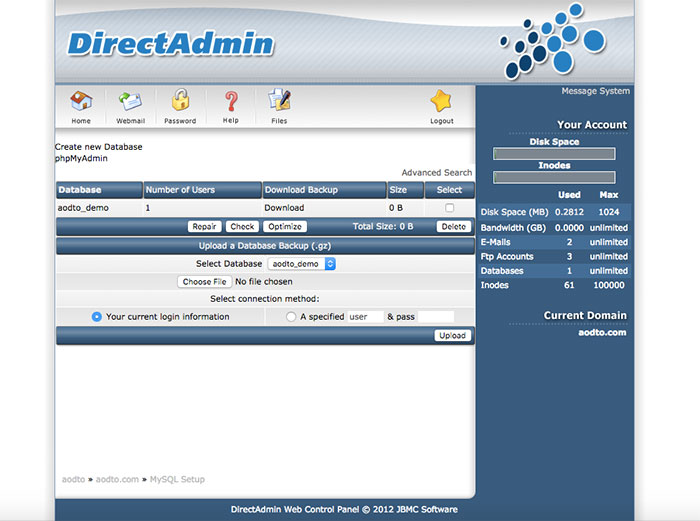Click the 'Current Domain' heading
The height and width of the screenshot is (521, 700).
[x=585, y=315]
